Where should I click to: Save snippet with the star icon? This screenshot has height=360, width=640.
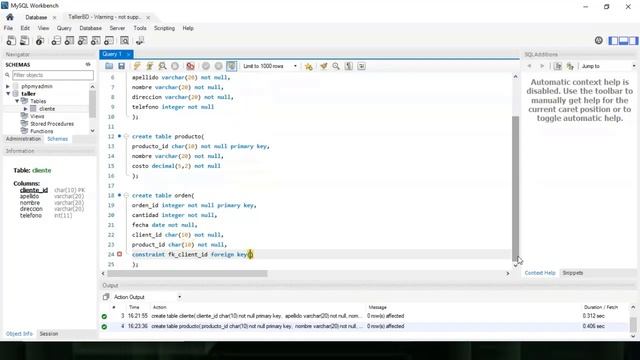tap(309, 66)
